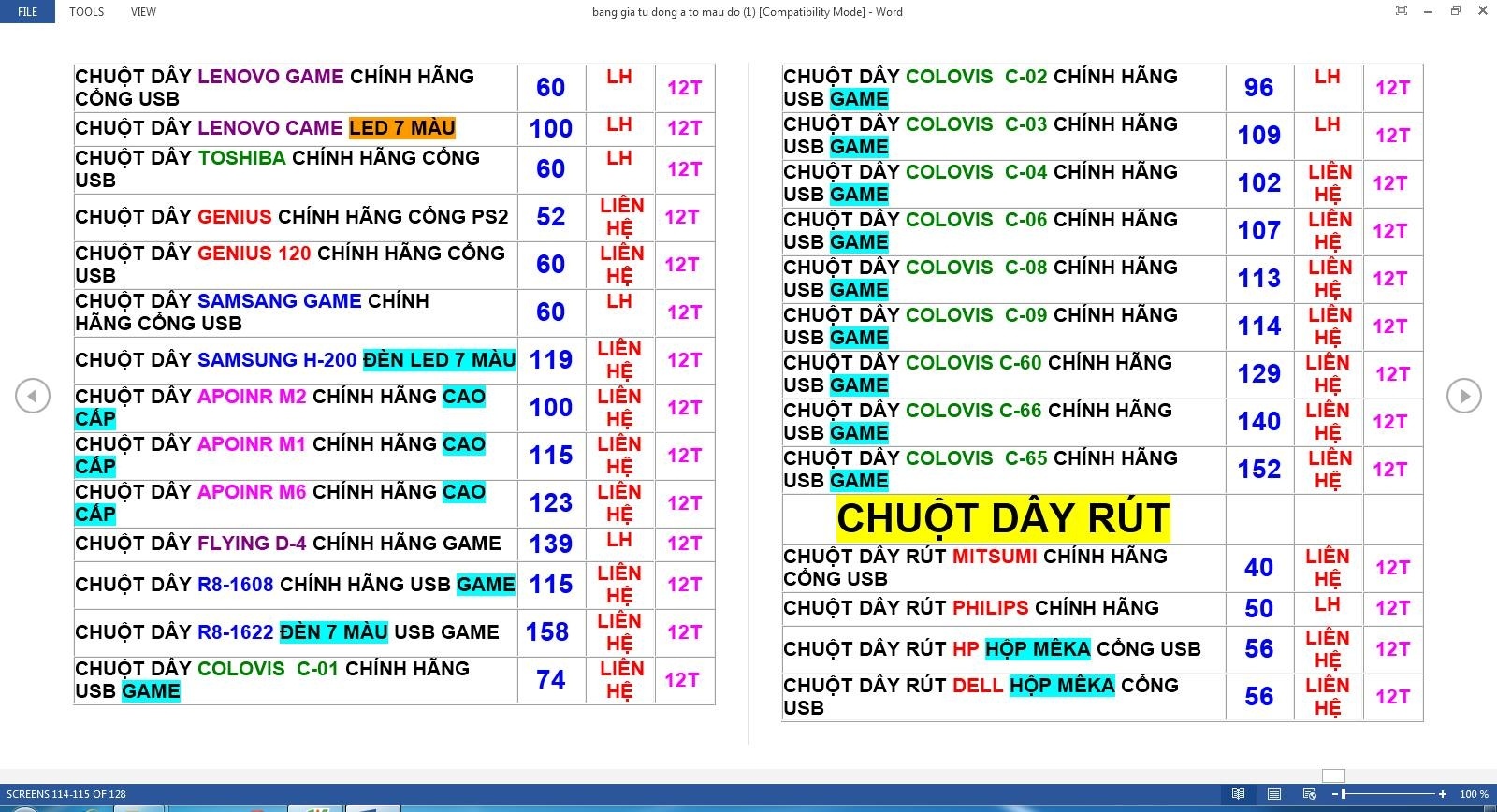
Task: Click the zoom slider handle
Action: point(1344,794)
